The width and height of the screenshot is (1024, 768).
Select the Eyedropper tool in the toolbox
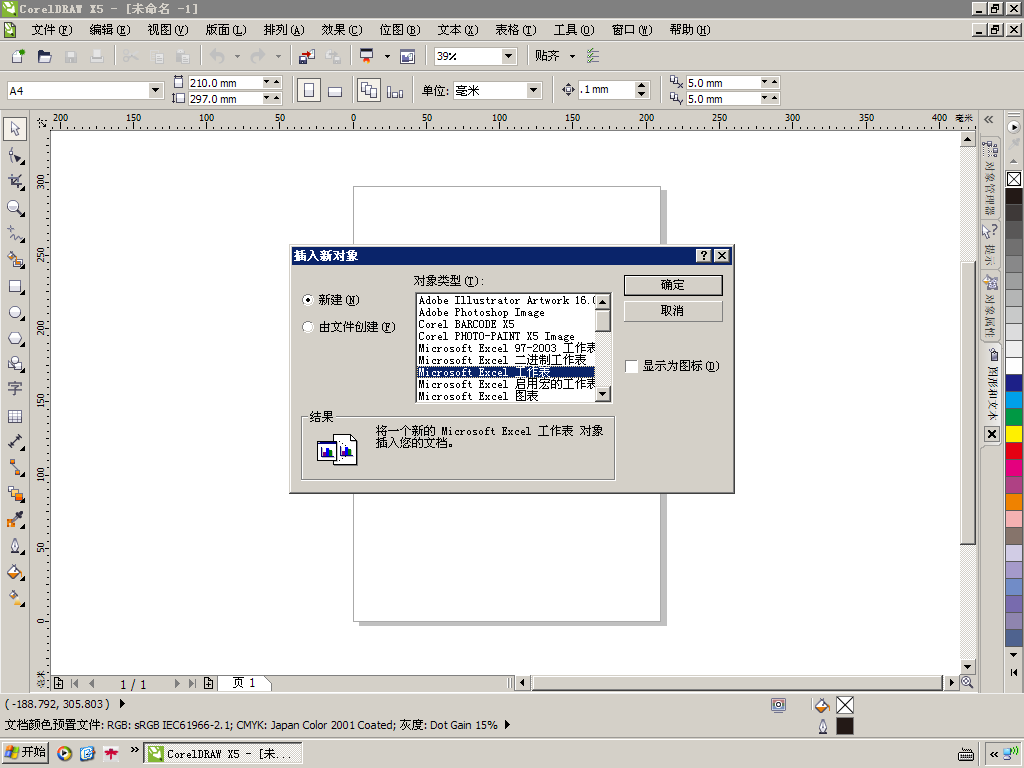click(15, 520)
